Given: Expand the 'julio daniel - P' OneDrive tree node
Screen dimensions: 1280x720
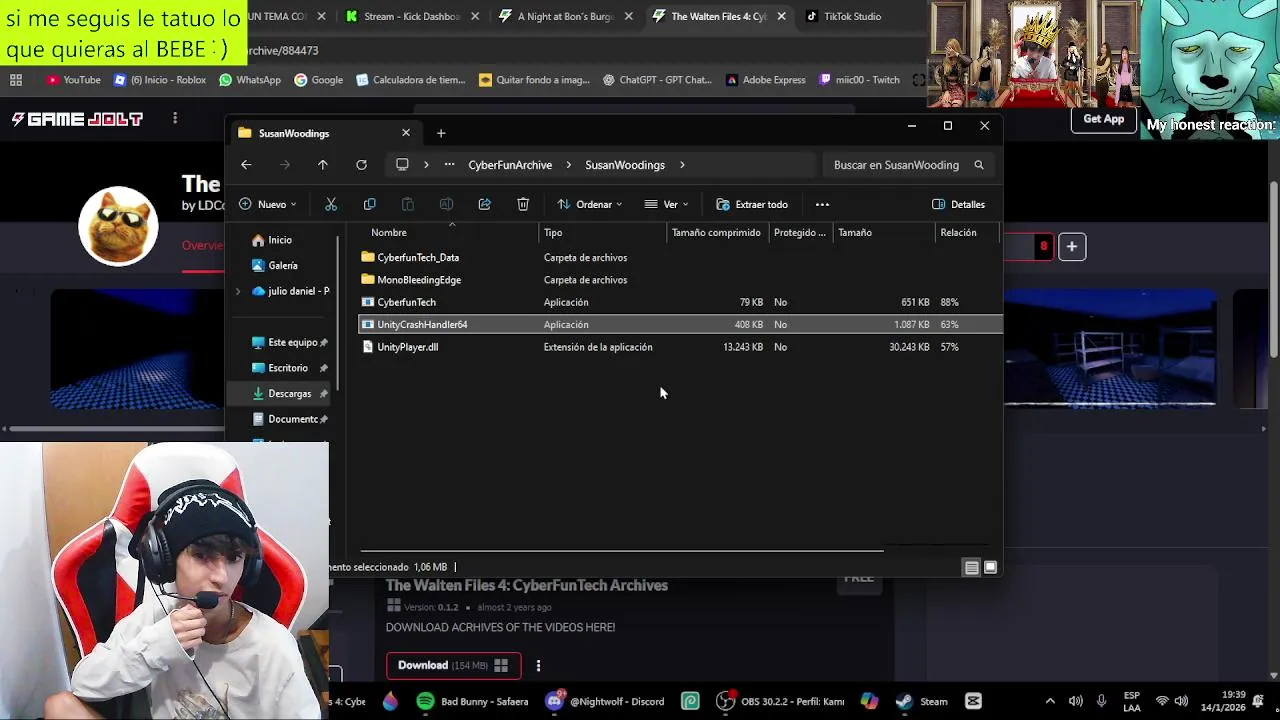Looking at the screenshot, I should (238, 291).
